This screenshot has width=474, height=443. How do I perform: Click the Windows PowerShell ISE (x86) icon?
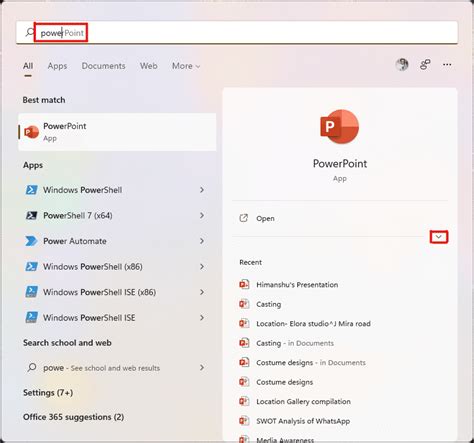coord(31,292)
